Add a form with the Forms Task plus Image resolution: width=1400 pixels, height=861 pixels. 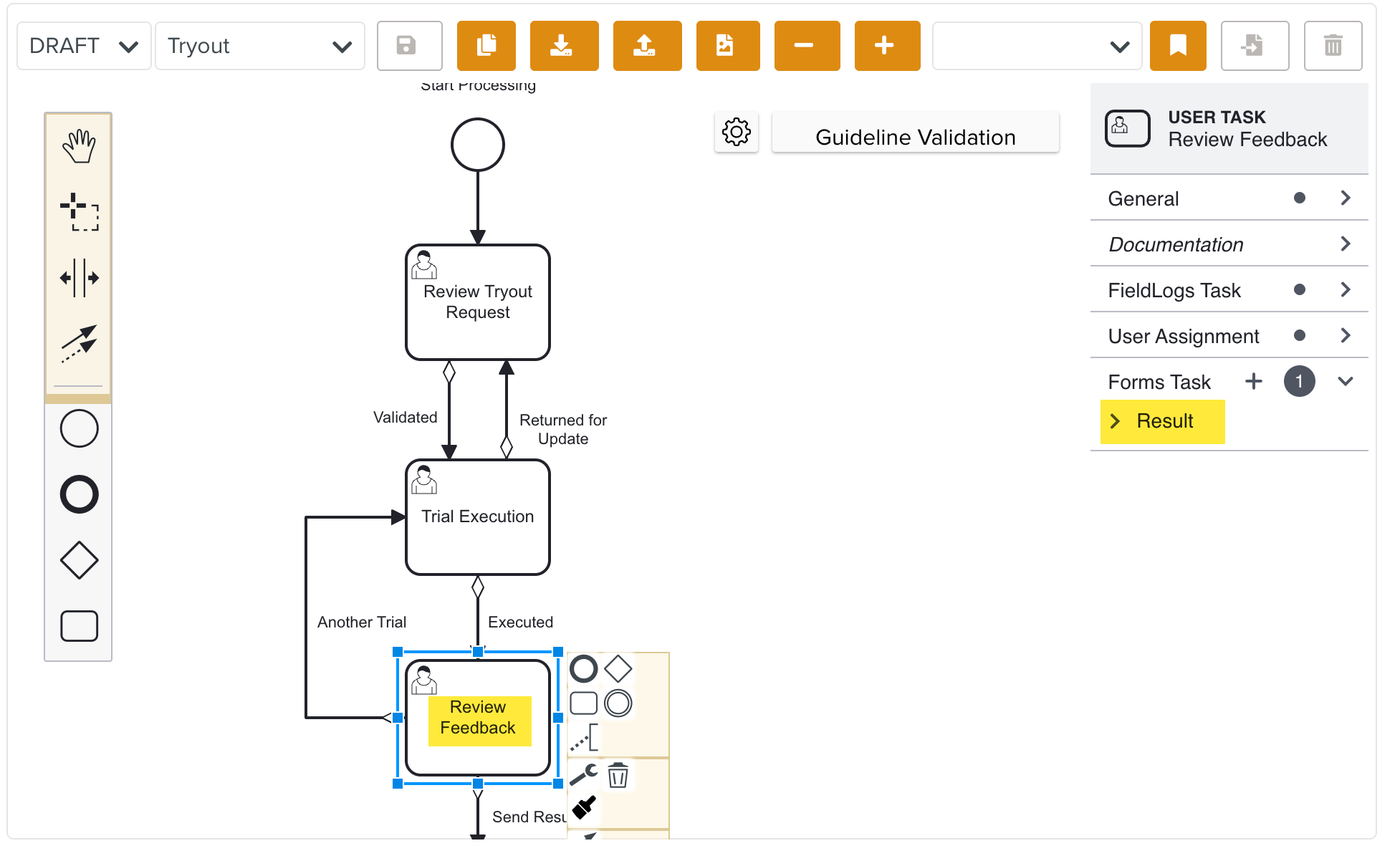(1253, 381)
